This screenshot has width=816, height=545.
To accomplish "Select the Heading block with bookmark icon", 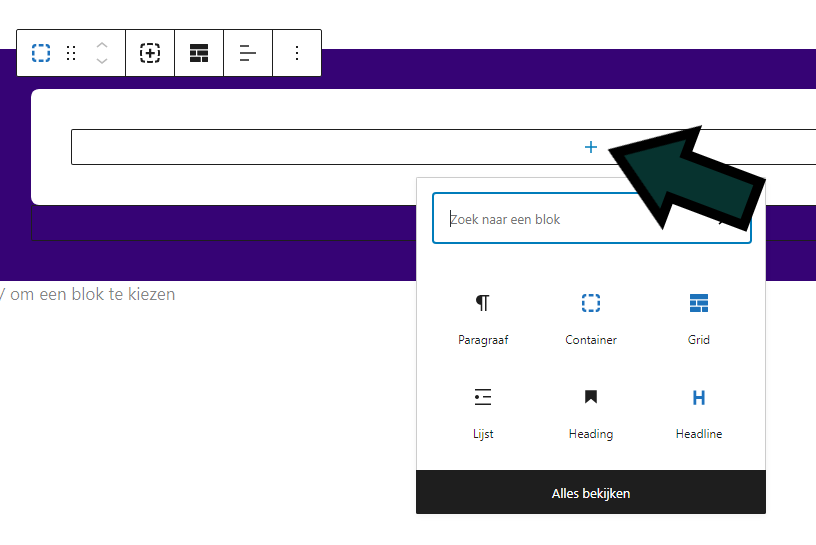I will [591, 413].
